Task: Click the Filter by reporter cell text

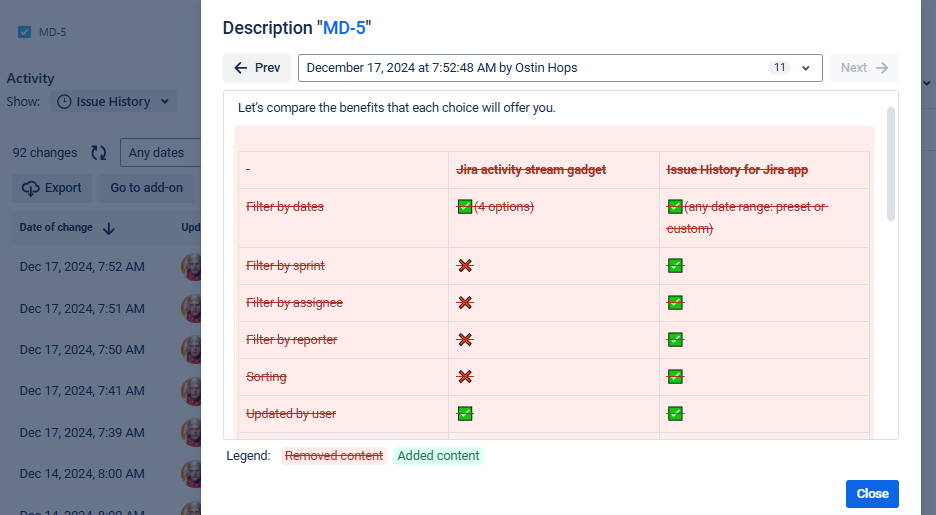Action: pyautogui.click(x=291, y=340)
